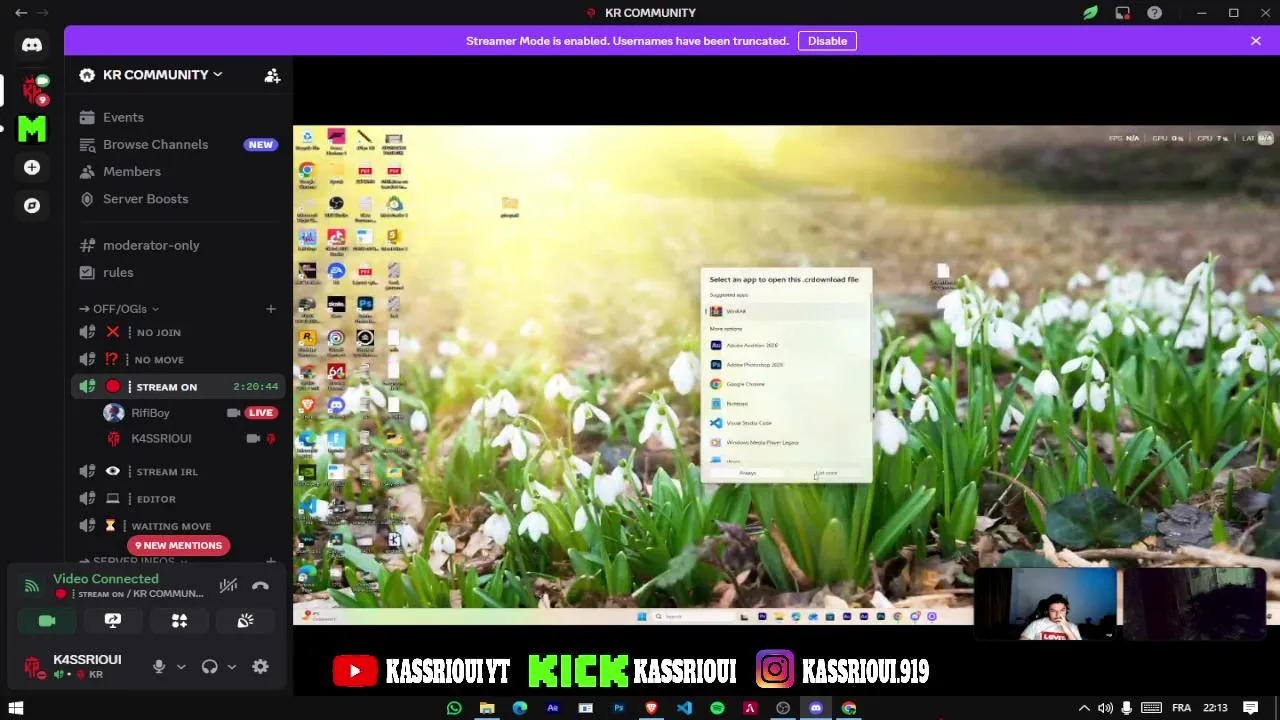
Task: Open WhatsApp from the taskbar
Action: [x=455, y=708]
